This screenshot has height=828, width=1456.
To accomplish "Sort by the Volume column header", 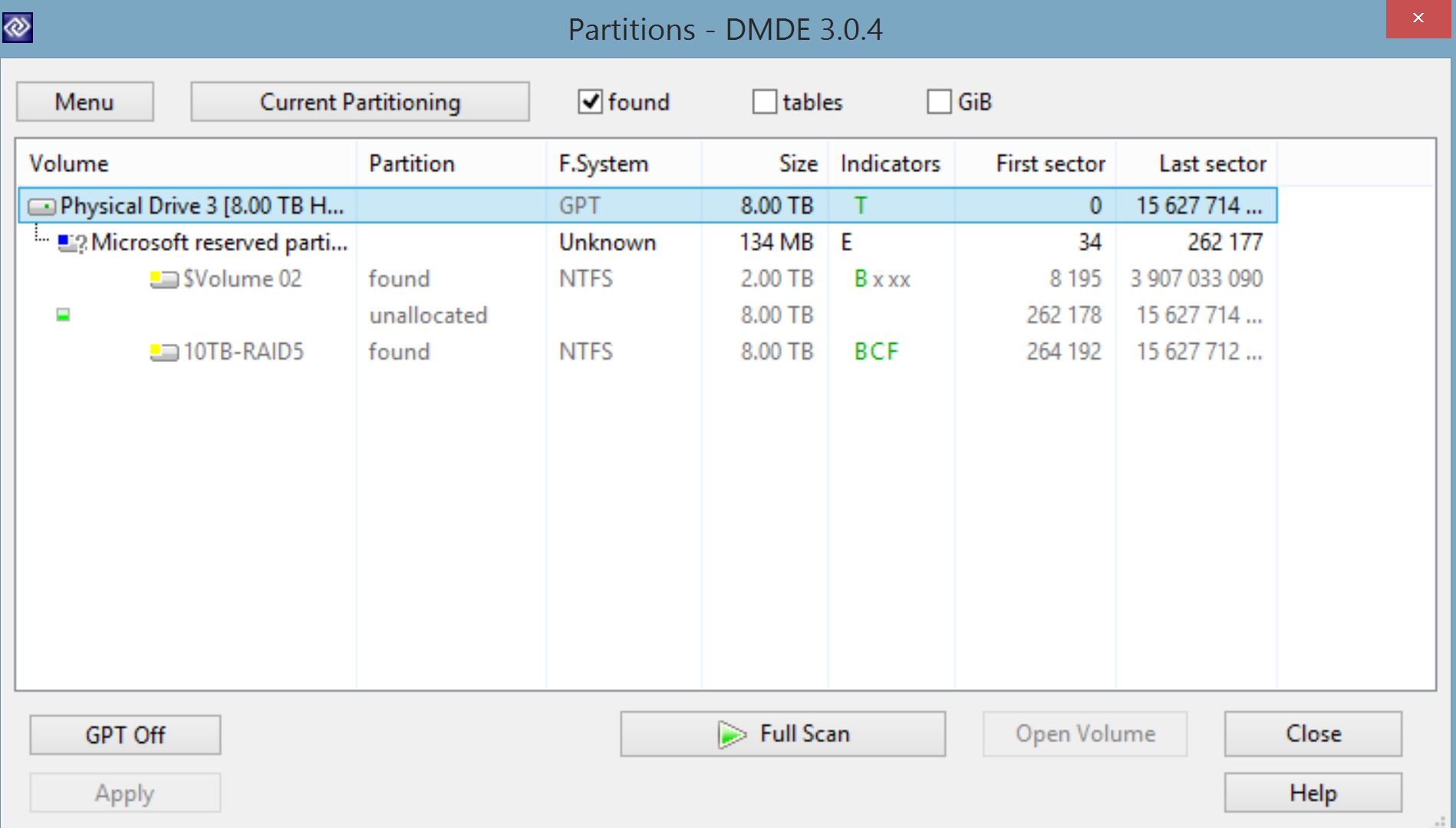I will click(x=186, y=163).
